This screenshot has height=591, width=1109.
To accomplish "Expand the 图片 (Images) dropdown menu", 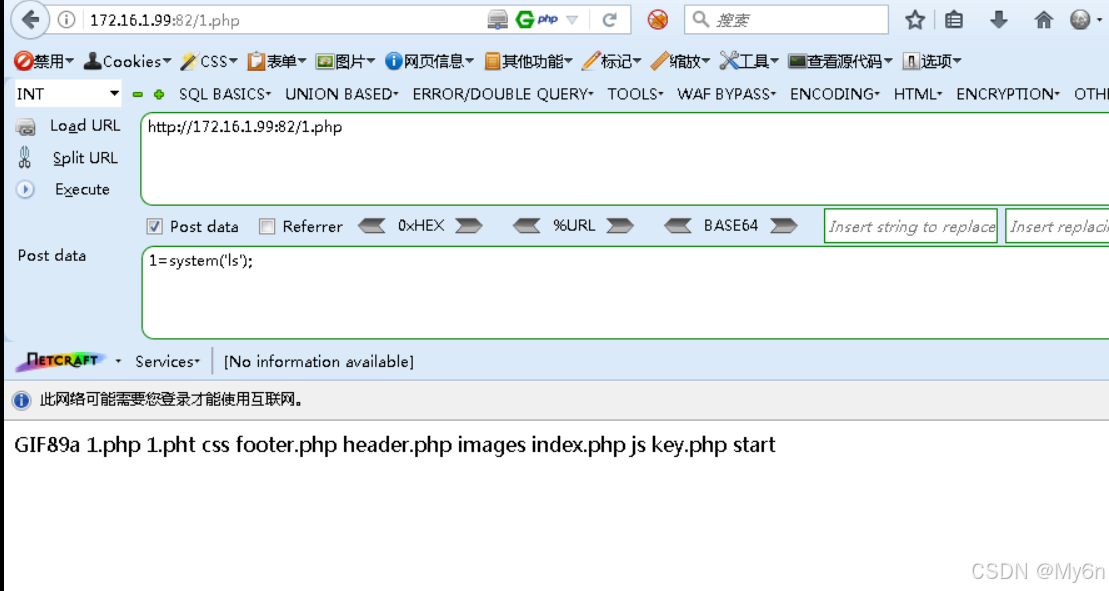I will coord(345,62).
